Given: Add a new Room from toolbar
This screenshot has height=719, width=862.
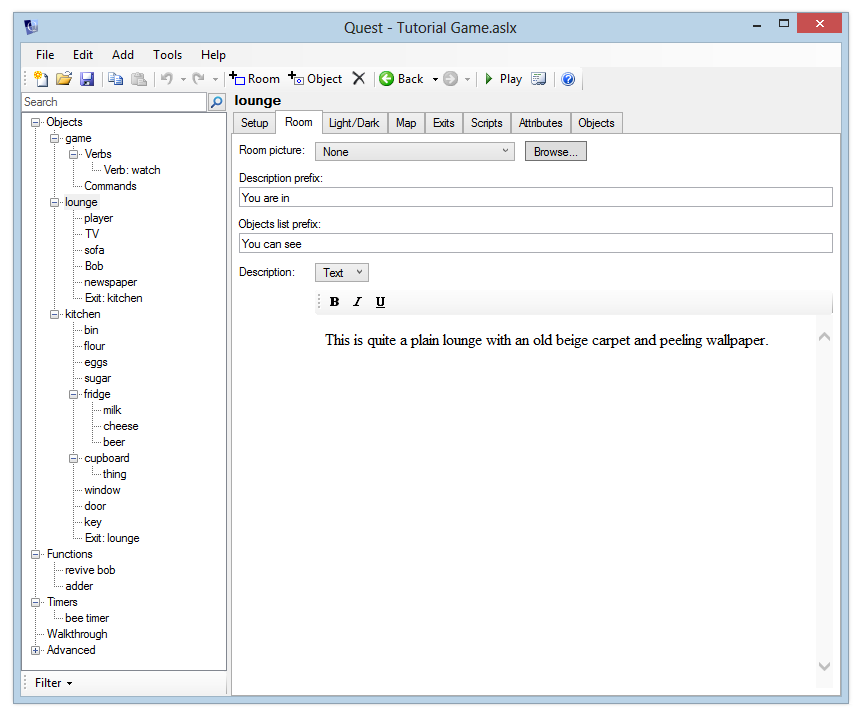Looking at the screenshot, I should coord(255,79).
